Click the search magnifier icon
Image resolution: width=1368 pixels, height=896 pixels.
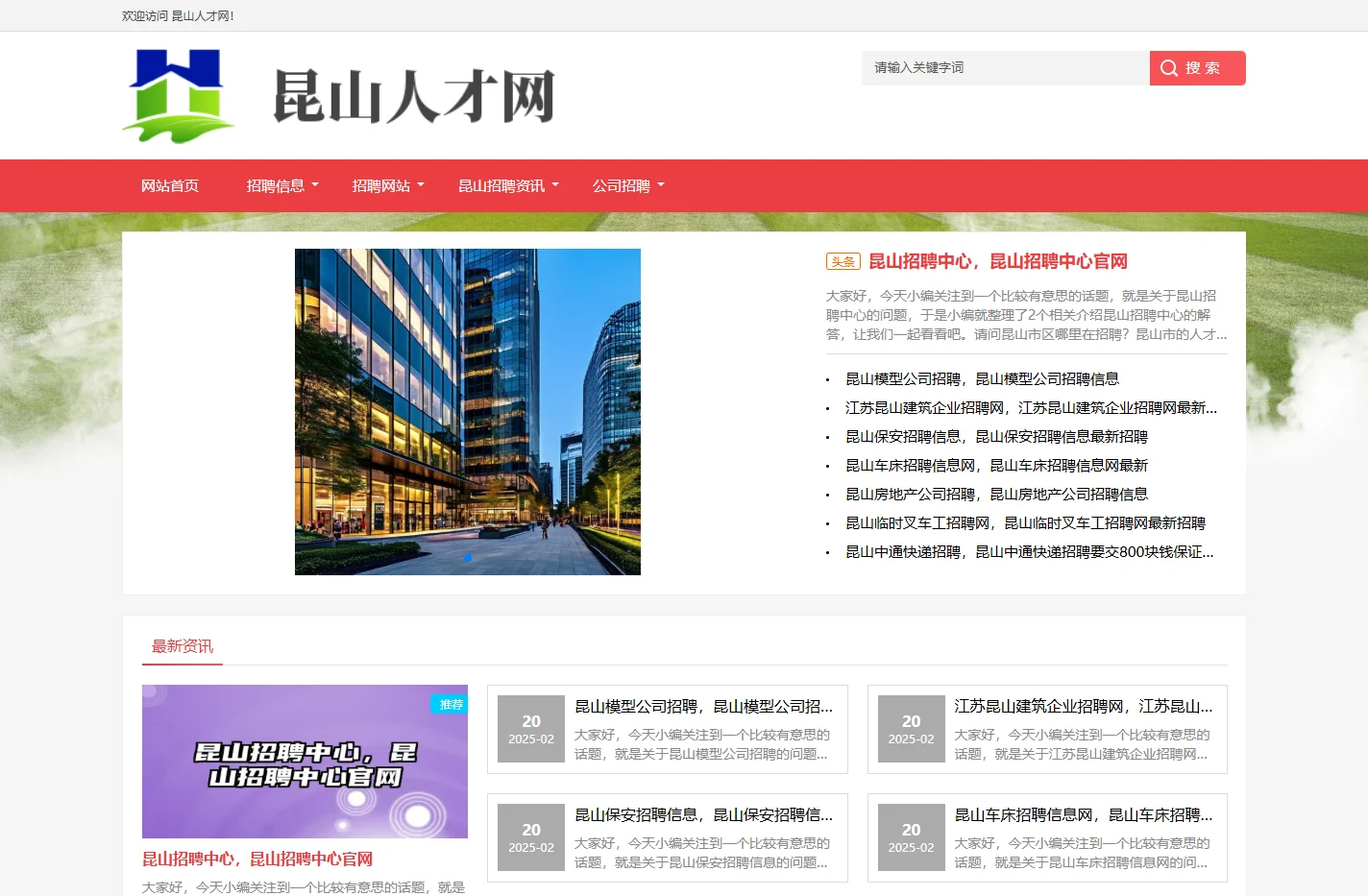tap(1169, 68)
